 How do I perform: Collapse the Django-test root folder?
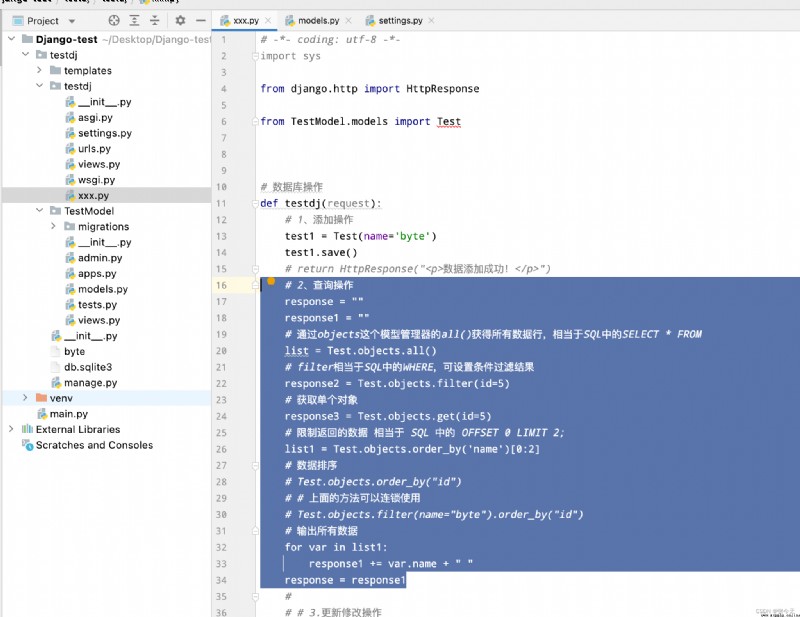pyautogui.click(x=11, y=39)
